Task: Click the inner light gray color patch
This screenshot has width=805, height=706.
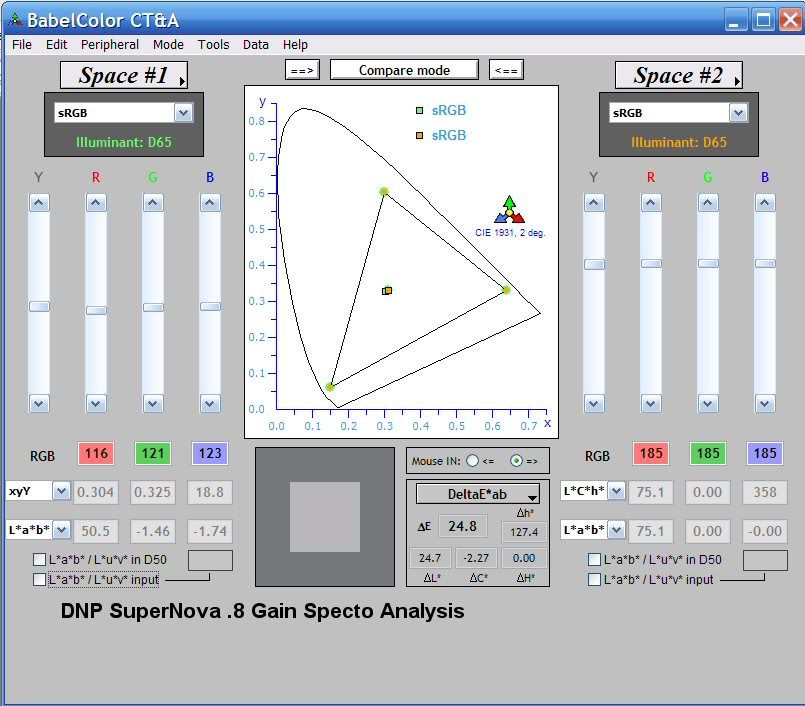Action: [325, 517]
